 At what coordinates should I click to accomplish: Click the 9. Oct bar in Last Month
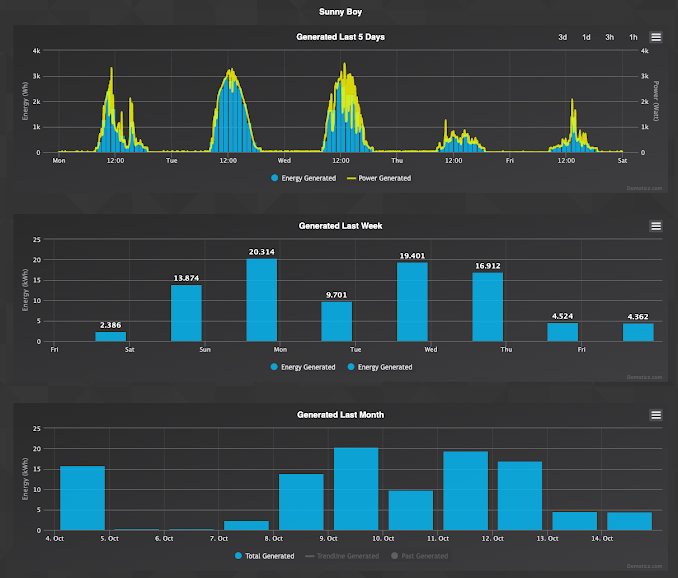tap(356, 489)
